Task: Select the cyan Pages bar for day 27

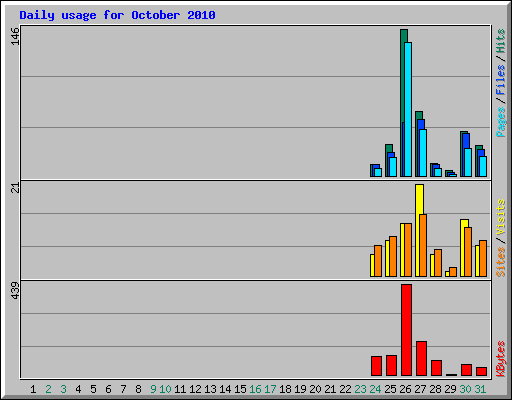Action: 423,153
